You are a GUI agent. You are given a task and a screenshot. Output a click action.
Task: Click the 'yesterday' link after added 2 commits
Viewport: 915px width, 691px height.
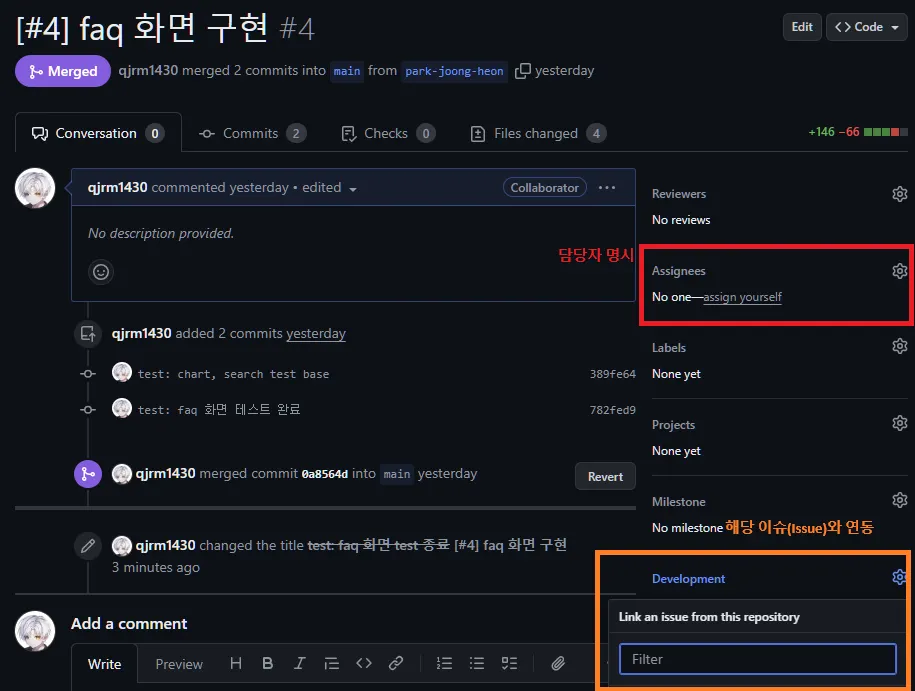coord(316,333)
